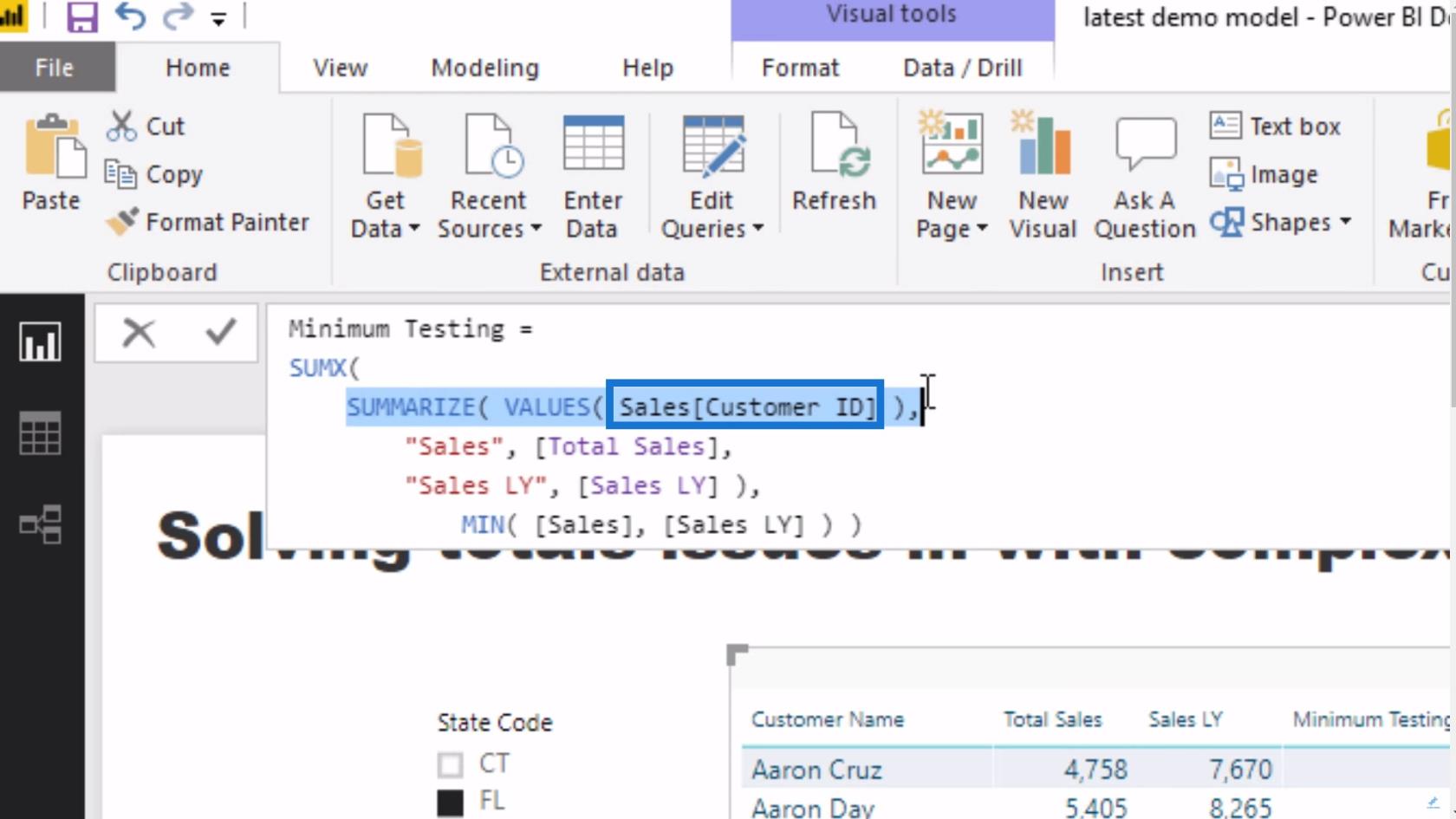Click the New Page icon
The image size is (1456, 819).
pyautogui.click(x=951, y=142)
